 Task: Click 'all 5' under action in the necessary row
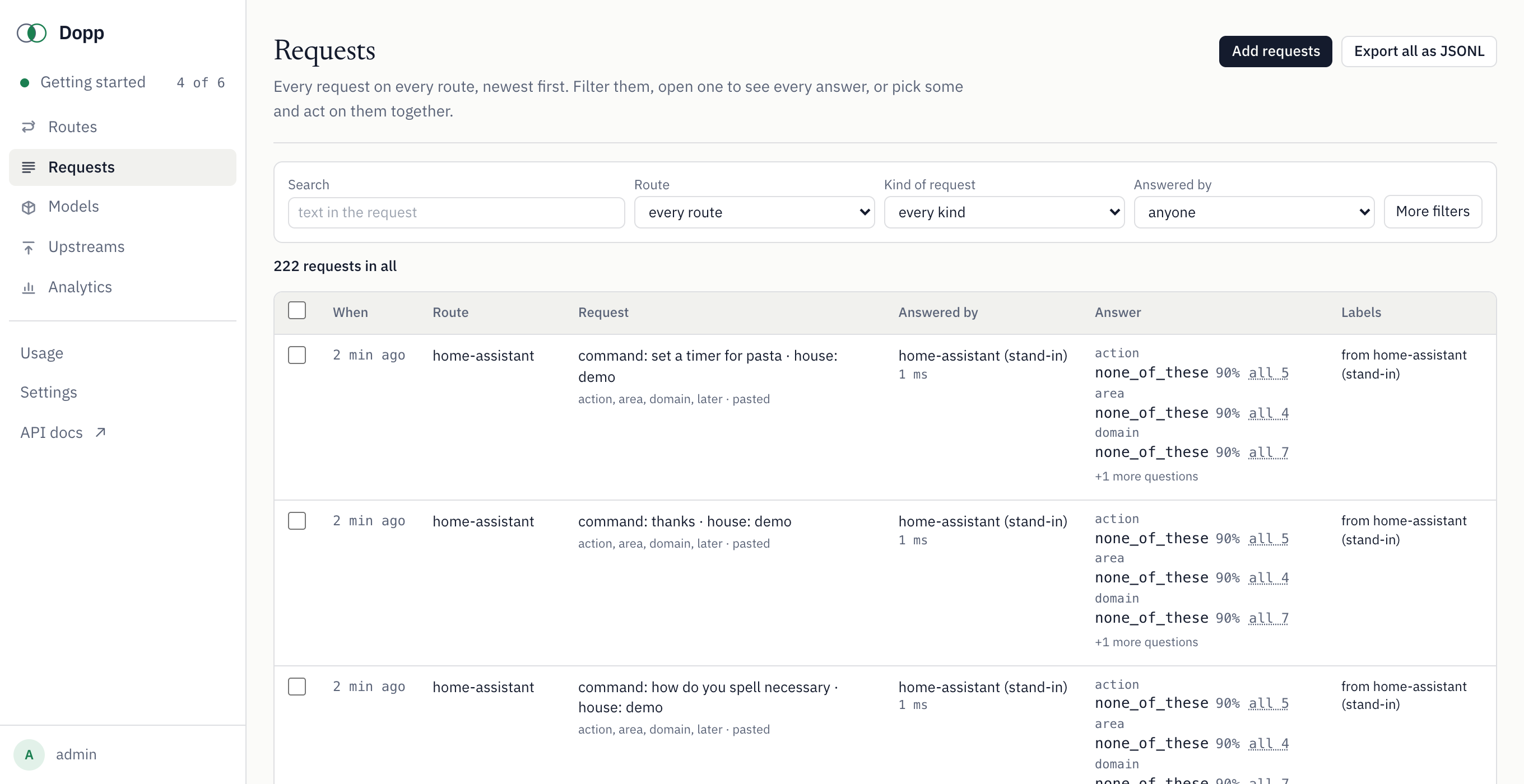(x=1268, y=703)
